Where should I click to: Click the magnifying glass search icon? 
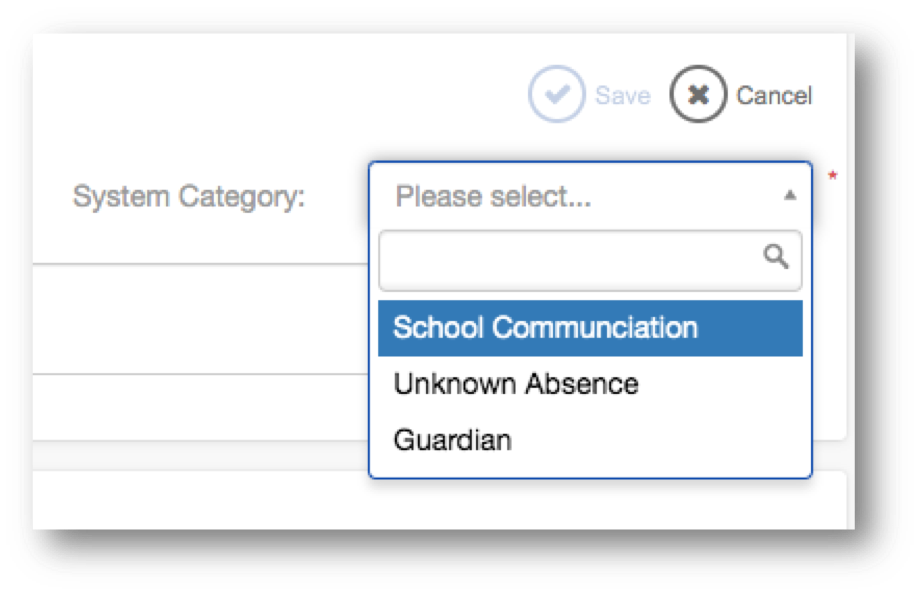(x=776, y=258)
